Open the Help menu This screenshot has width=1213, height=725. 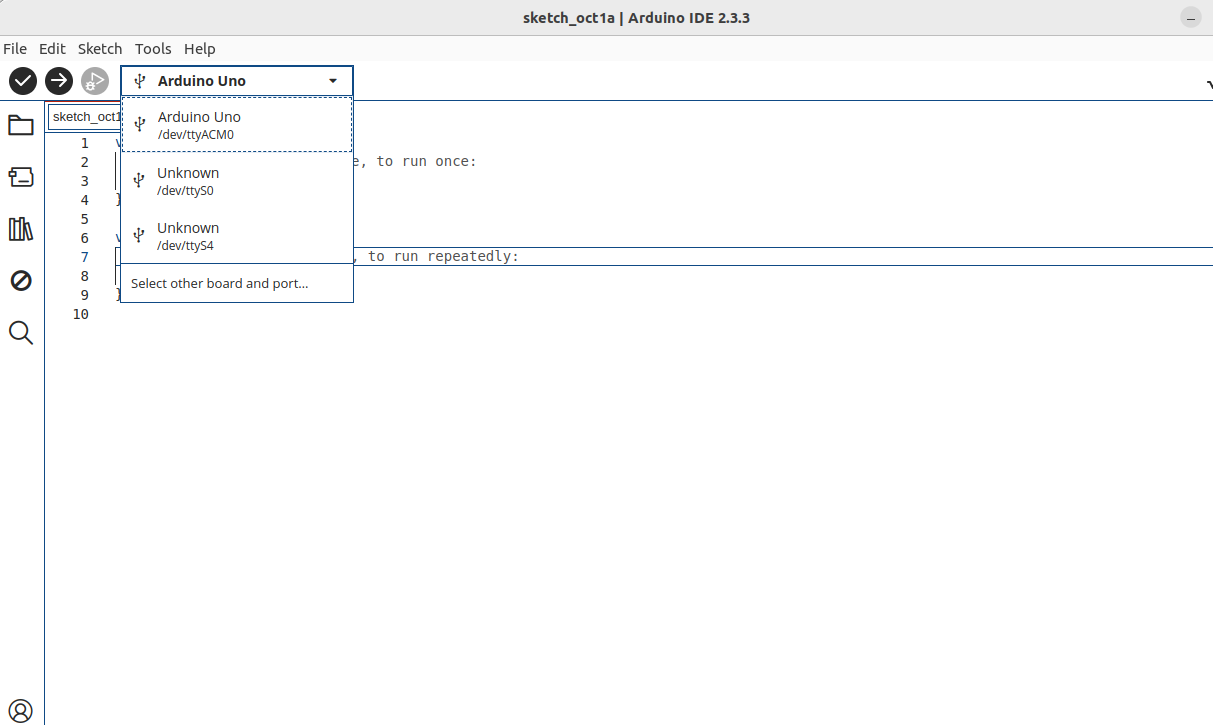pos(200,48)
